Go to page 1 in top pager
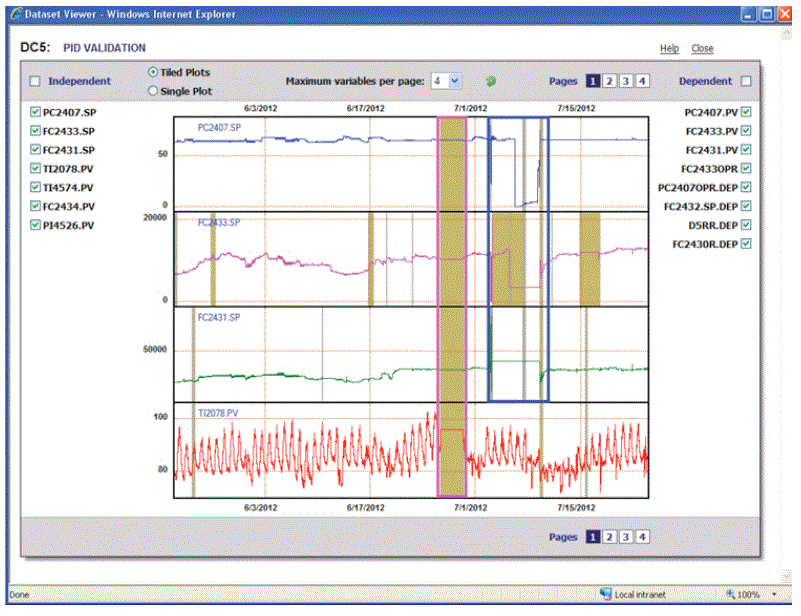801x616 pixels. pos(593,81)
